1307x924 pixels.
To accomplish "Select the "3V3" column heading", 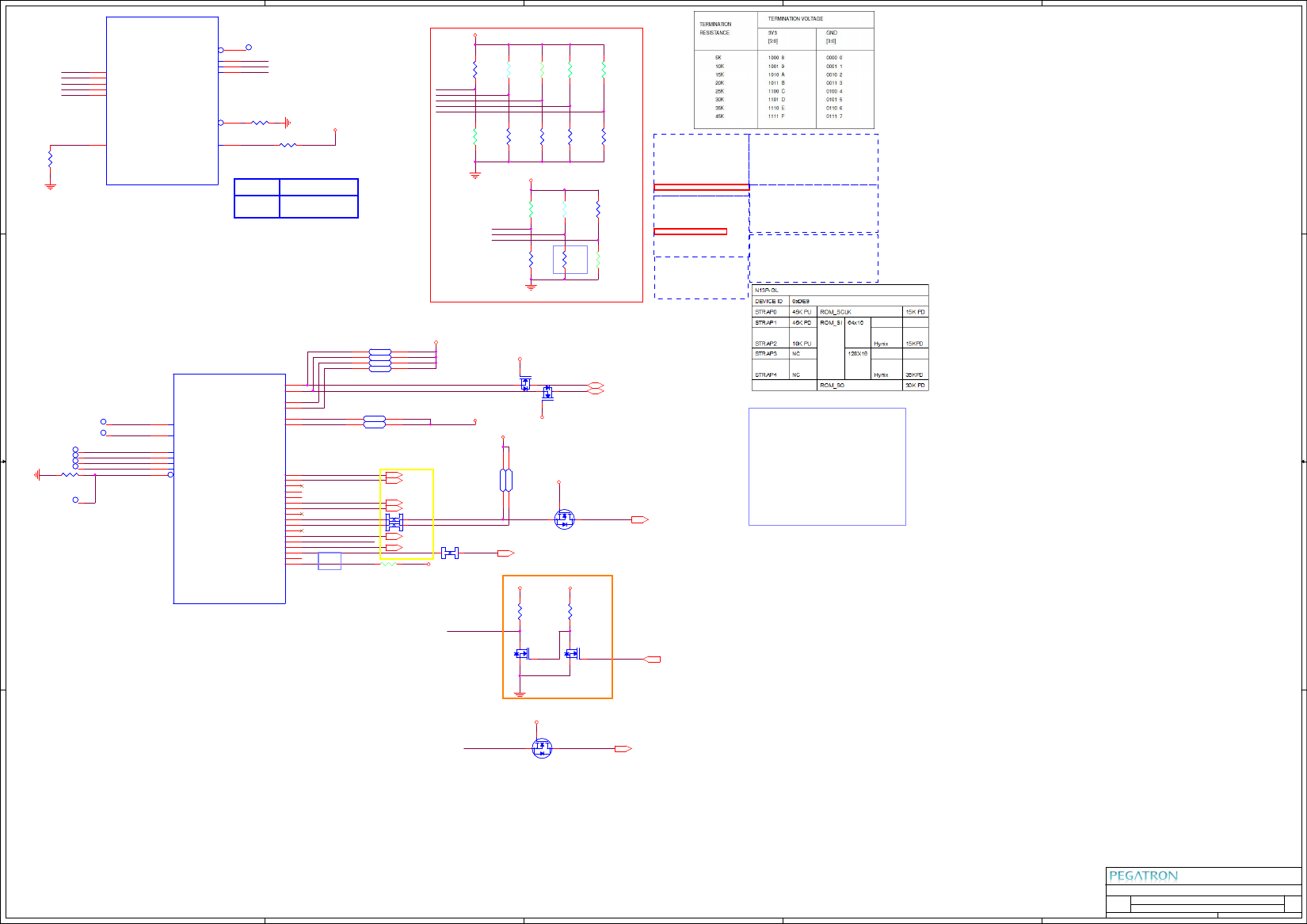I will point(772,33).
